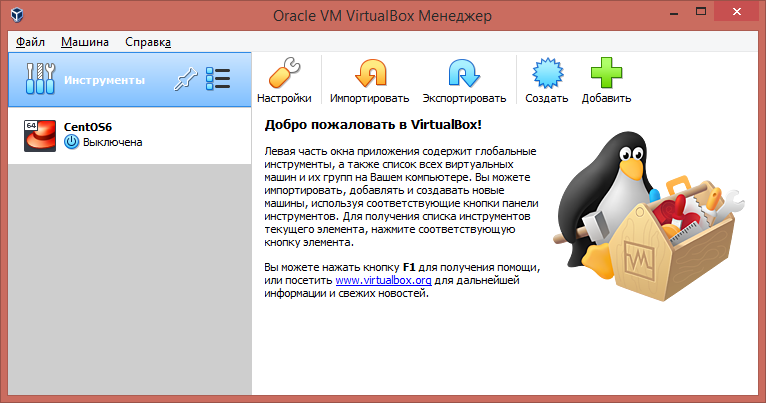Close the VirtualBox Manager window
Screen dimensions: 766x403
click(x=737, y=12)
